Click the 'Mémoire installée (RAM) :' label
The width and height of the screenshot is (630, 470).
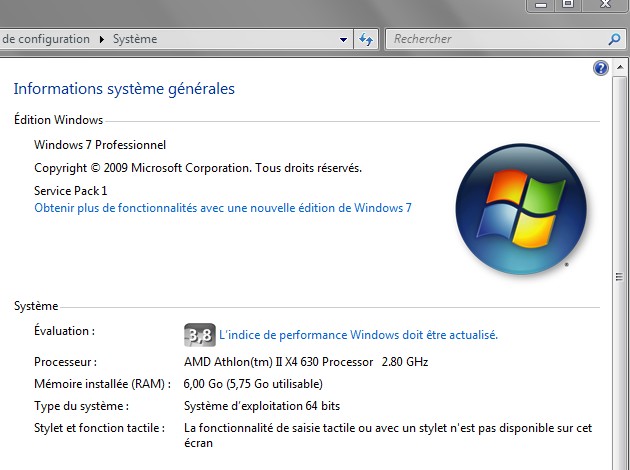point(102,384)
